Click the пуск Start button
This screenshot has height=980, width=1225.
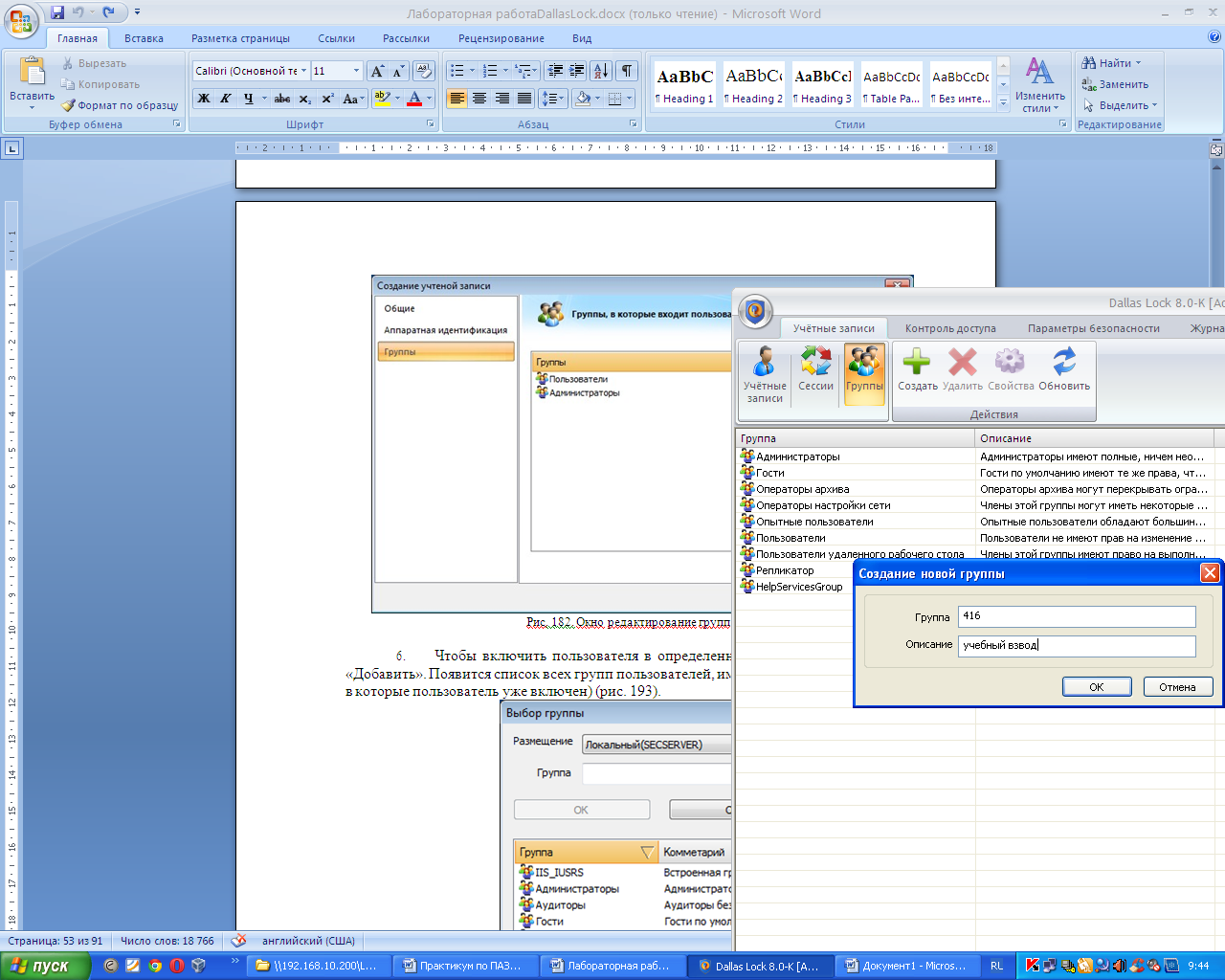point(45,966)
